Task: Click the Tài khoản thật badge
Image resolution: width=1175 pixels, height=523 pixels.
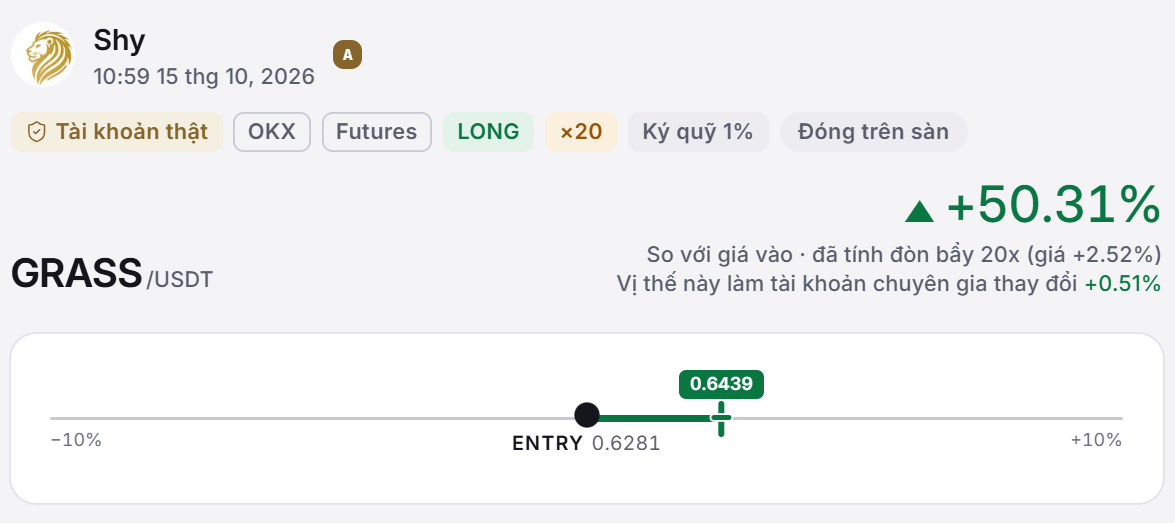Action: [117, 132]
